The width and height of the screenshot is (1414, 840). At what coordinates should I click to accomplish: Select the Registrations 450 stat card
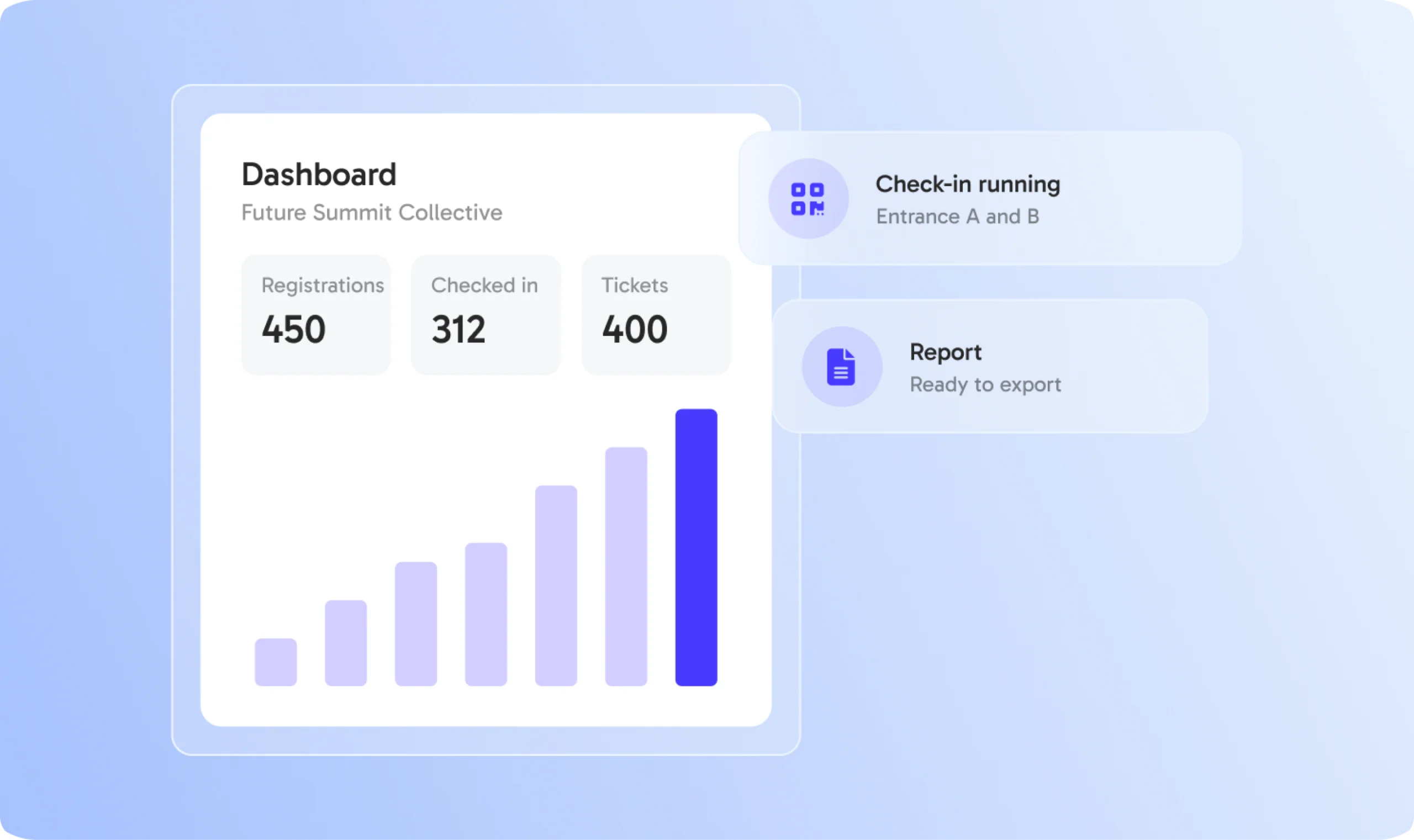pyautogui.click(x=316, y=315)
